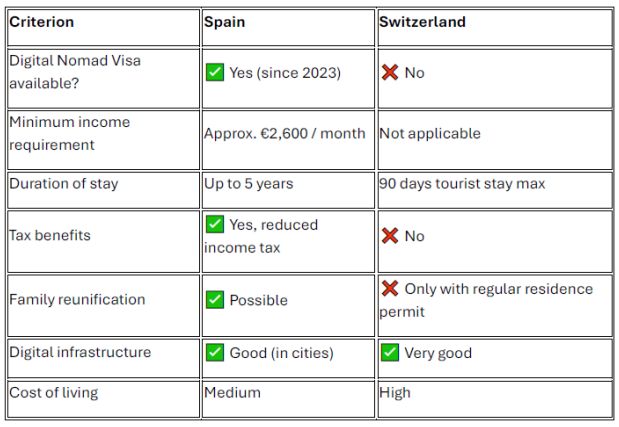Click the "High" cost of living cell

tap(395, 392)
